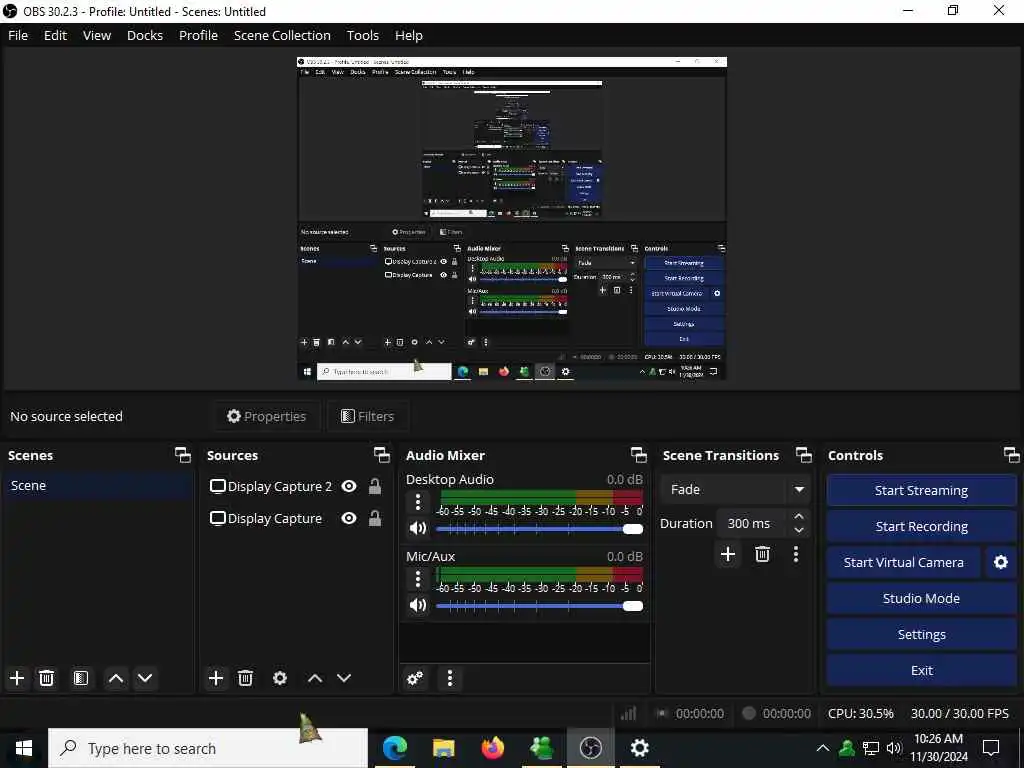Open File Explorer from the taskbar
The height and width of the screenshot is (768, 1024).
pyautogui.click(x=444, y=748)
